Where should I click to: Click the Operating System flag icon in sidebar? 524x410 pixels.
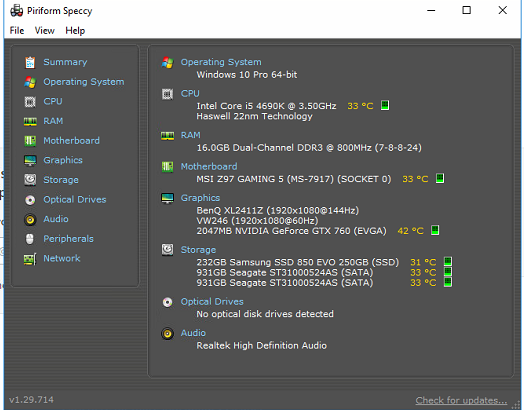point(30,82)
